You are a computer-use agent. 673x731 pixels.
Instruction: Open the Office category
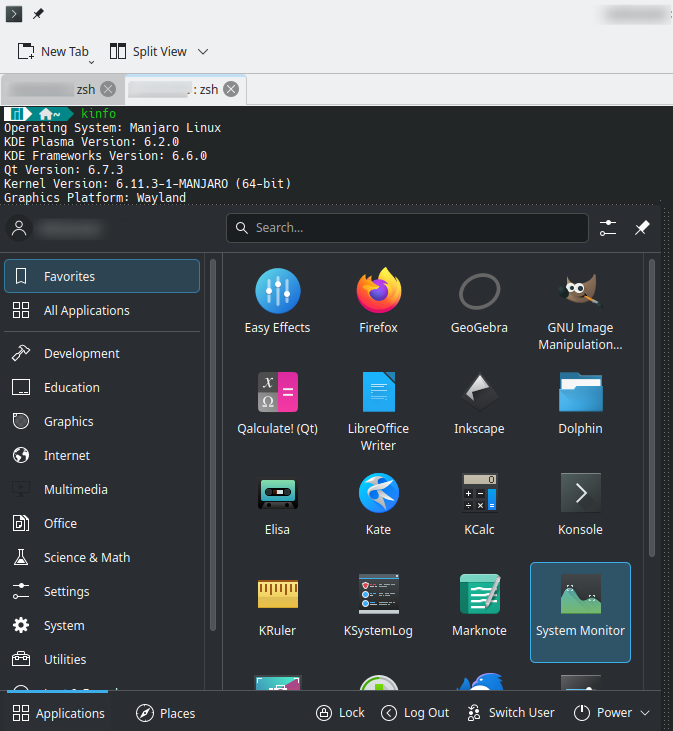(x=102, y=524)
